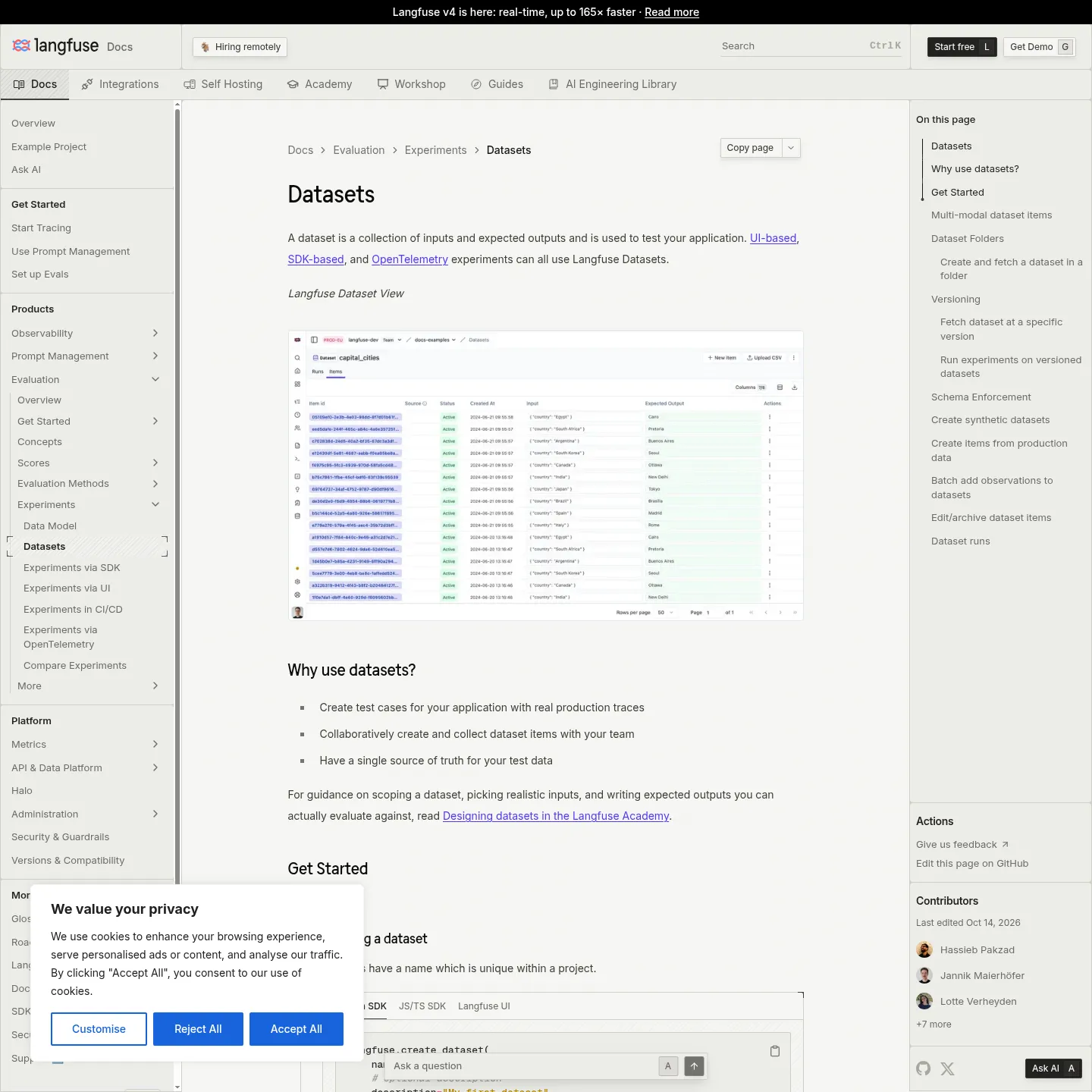Click the Start free button
The width and height of the screenshot is (1092, 1092).
[962, 47]
